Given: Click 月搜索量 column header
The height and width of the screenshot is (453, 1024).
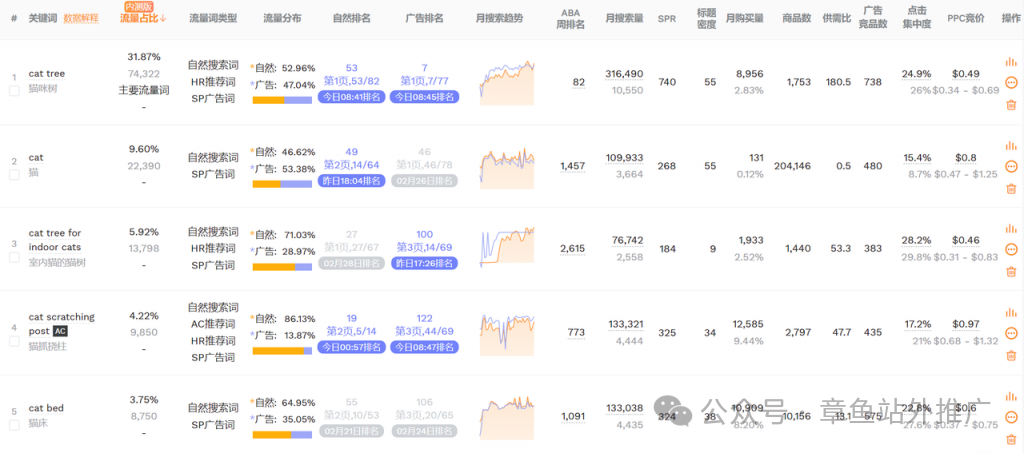Looking at the screenshot, I should point(624,18).
